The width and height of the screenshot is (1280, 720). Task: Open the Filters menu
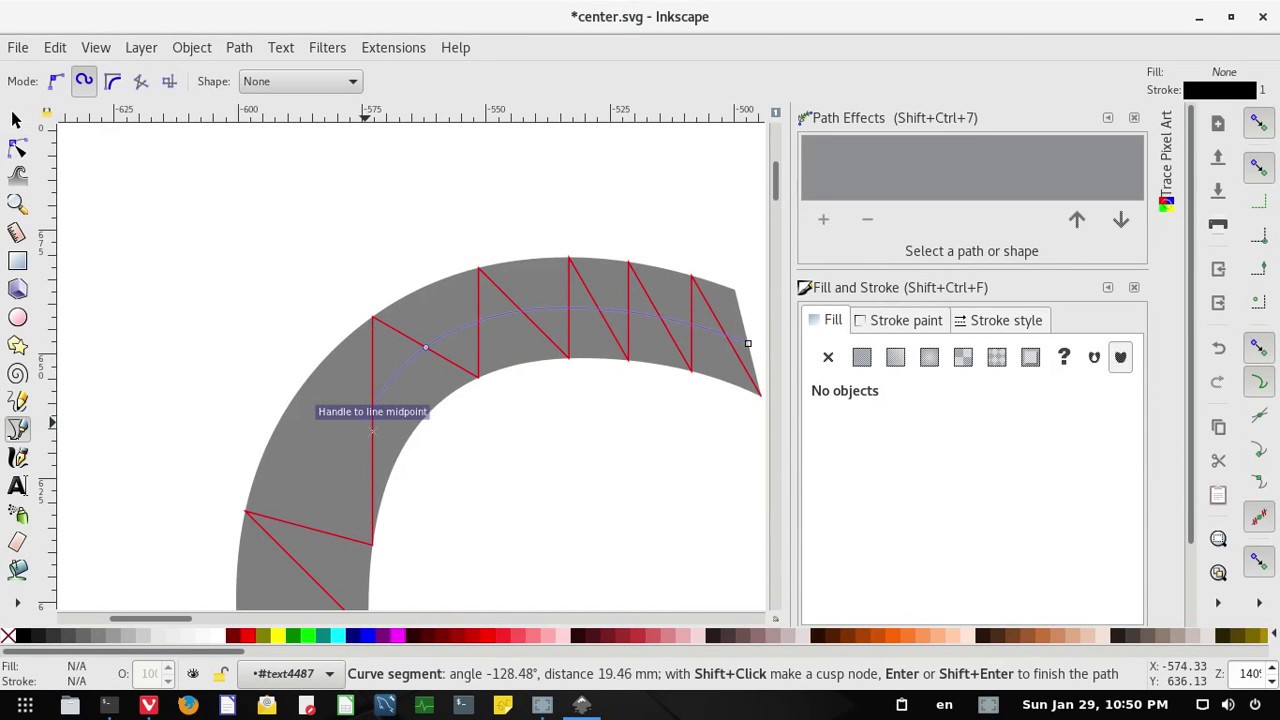pos(327,47)
